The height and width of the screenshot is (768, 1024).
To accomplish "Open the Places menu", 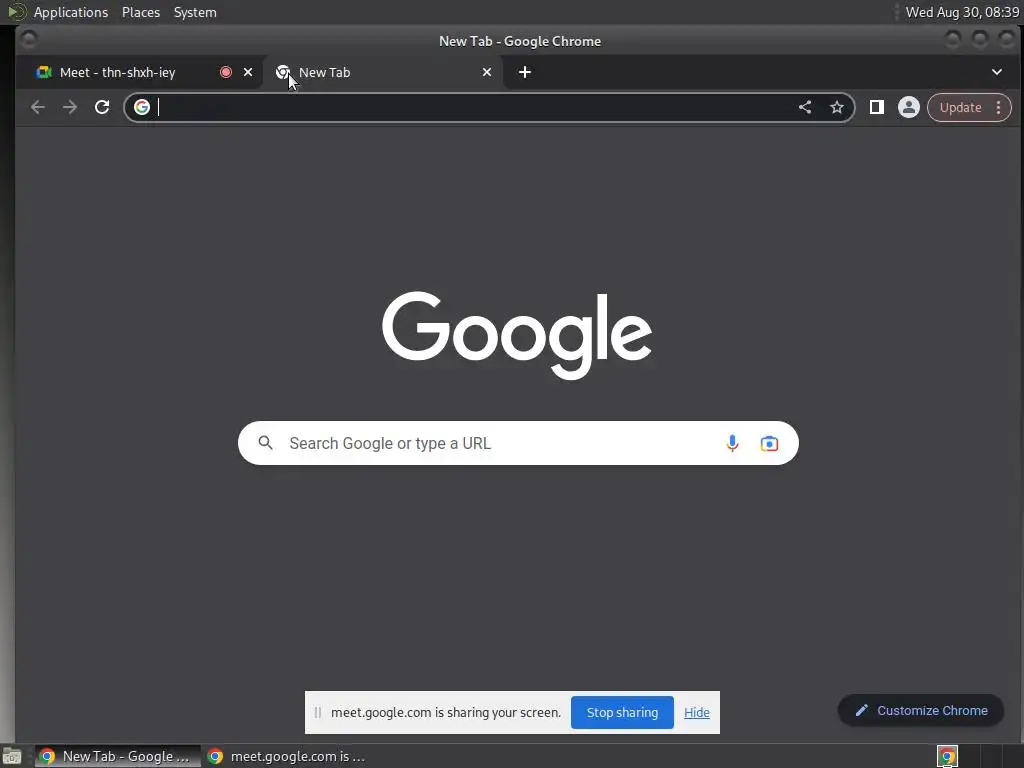I will [x=141, y=12].
